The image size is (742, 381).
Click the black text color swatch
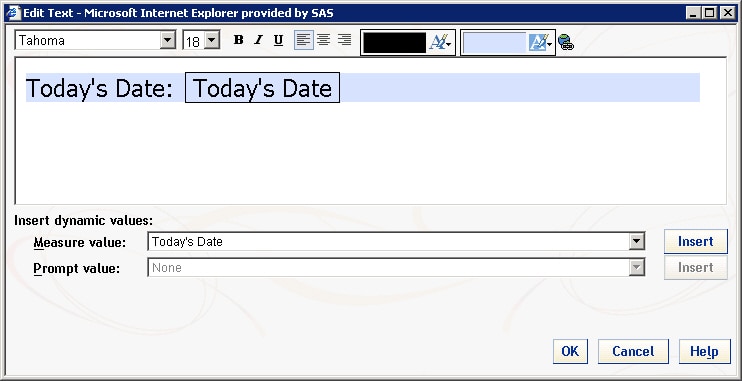pyautogui.click(x=394, y=43)
